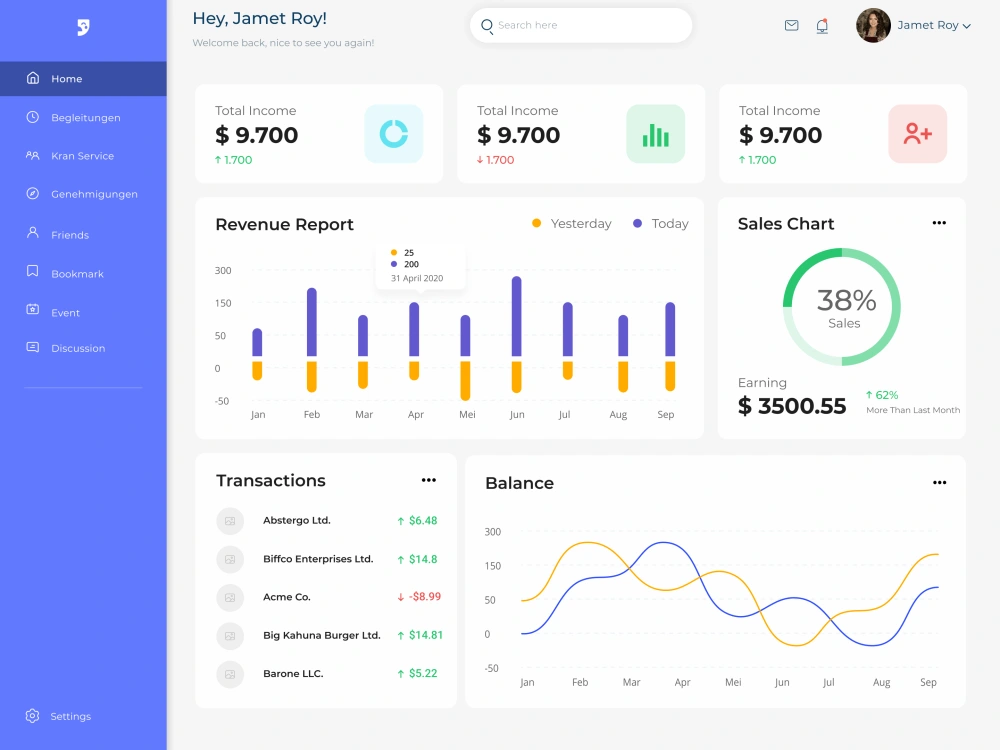Viewport: 1000px width, 750px height.
Task: Click inside the Search here field
Action: click(580, 25)
